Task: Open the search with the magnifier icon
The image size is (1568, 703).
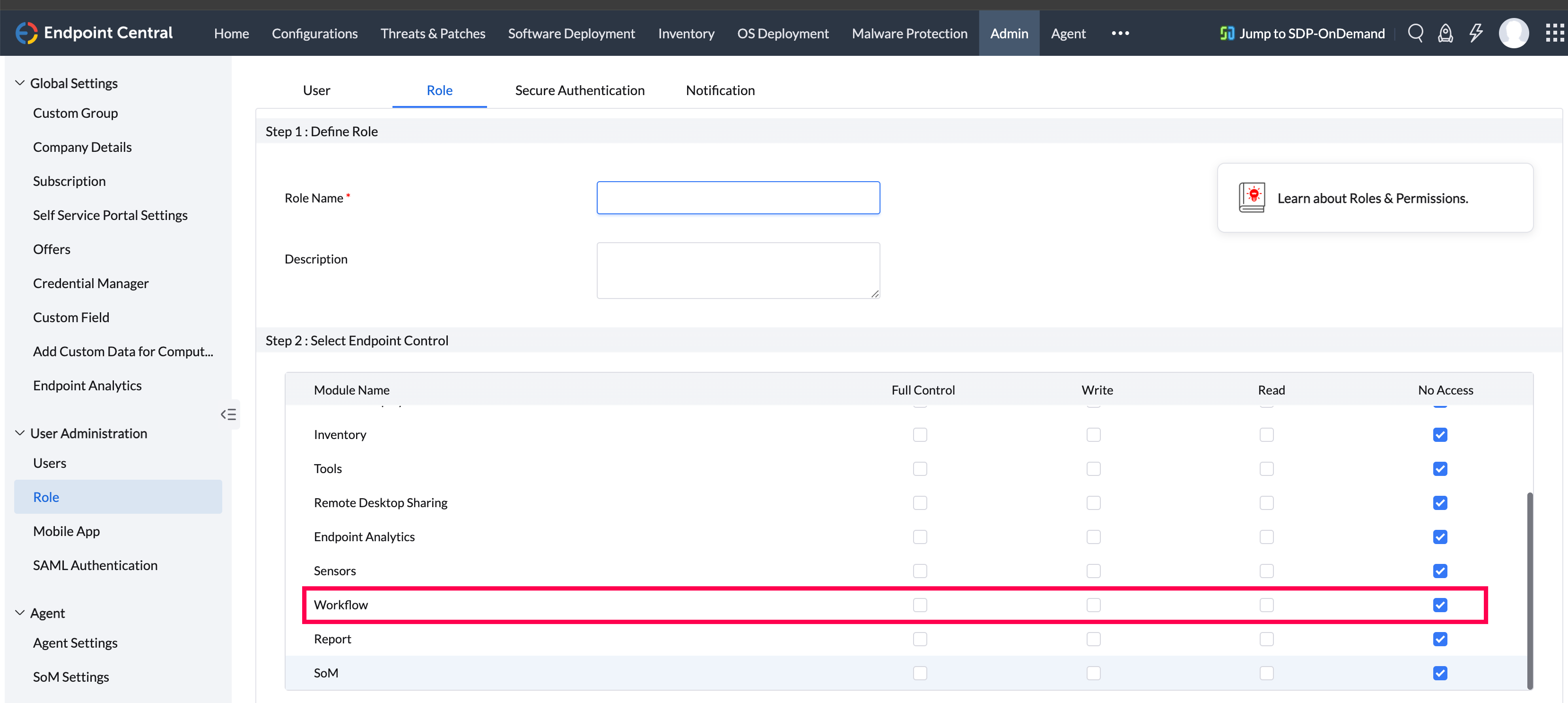Action: point(1415,33)
